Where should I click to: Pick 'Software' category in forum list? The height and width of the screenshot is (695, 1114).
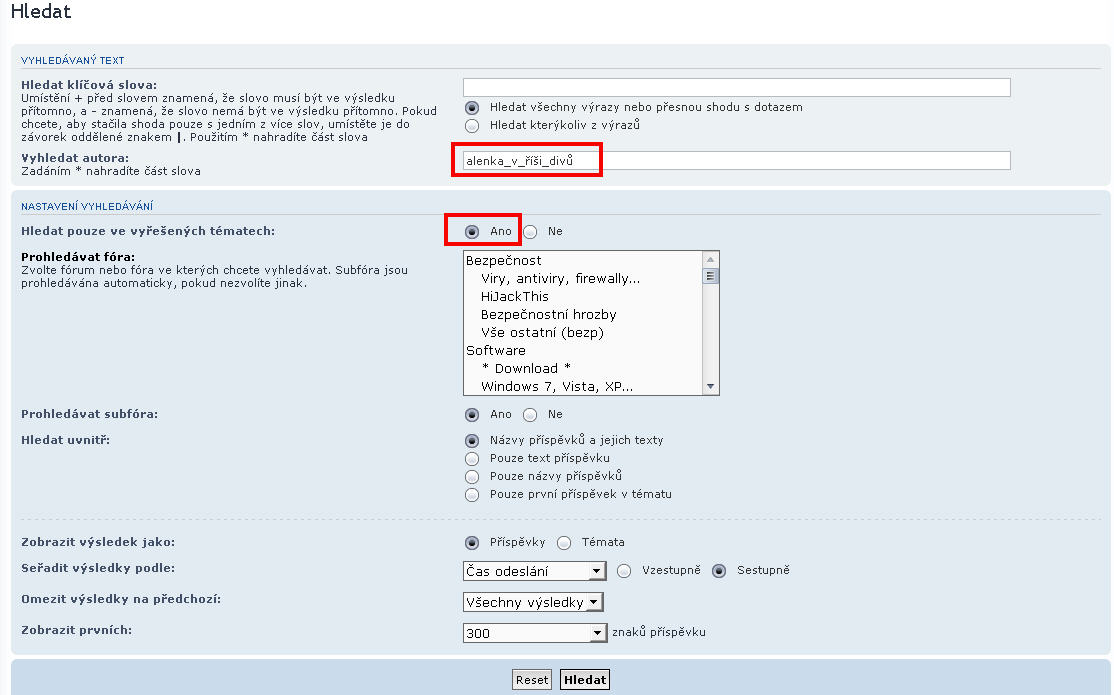coord(496,351)
